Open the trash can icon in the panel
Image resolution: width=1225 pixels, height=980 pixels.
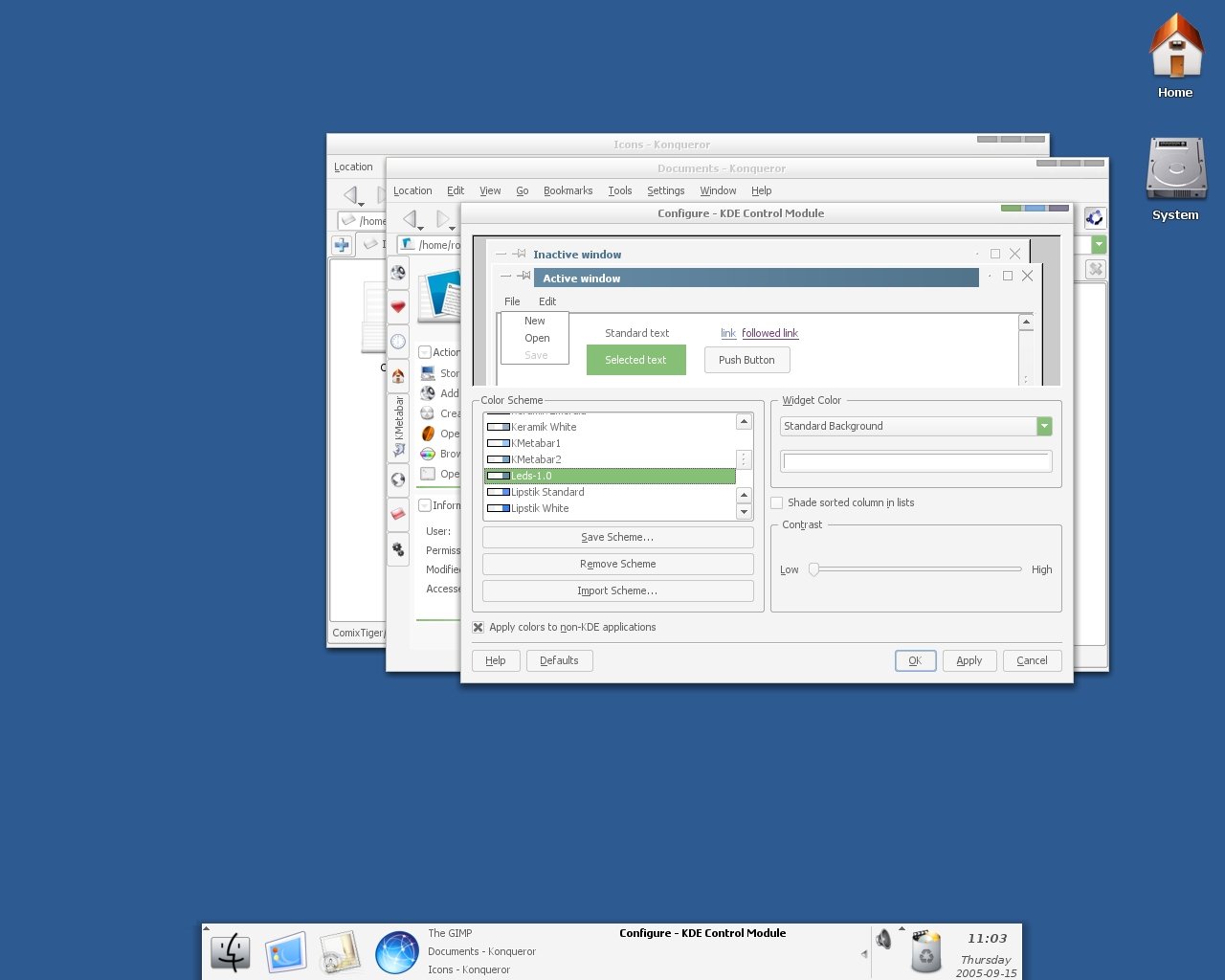(x=926, y=951)
